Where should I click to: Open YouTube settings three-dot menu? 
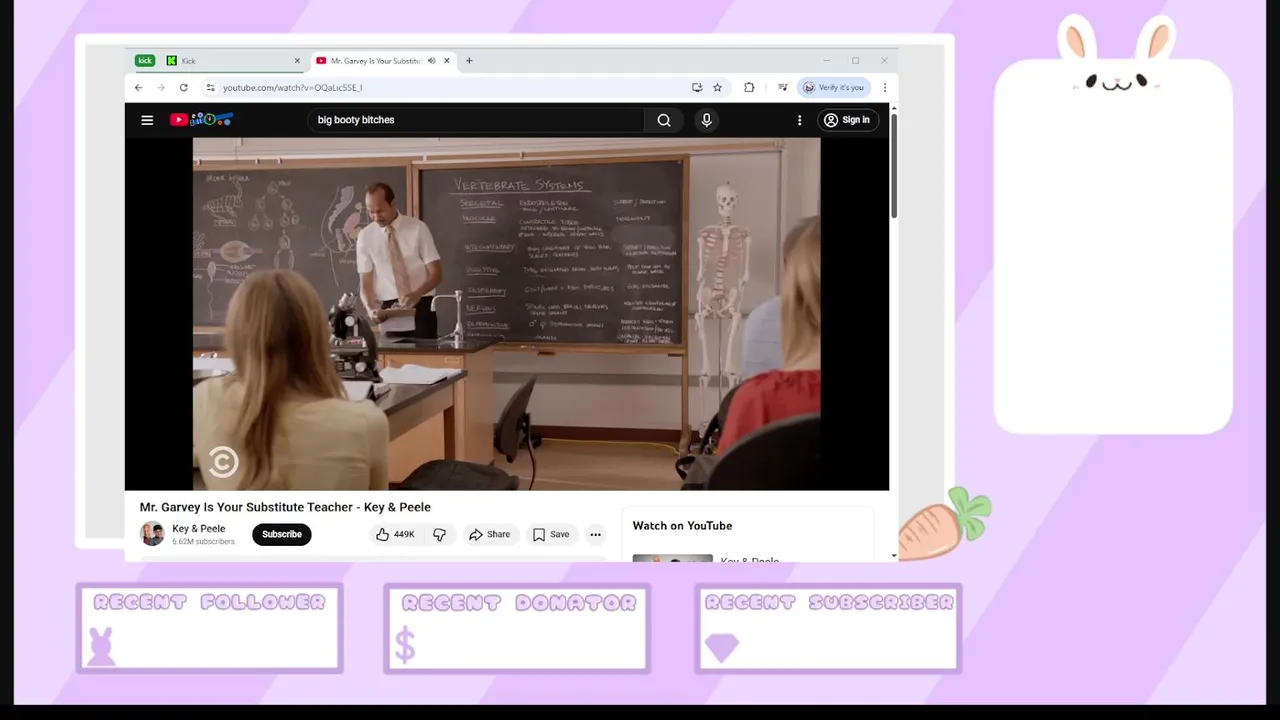tap(799, 120)
